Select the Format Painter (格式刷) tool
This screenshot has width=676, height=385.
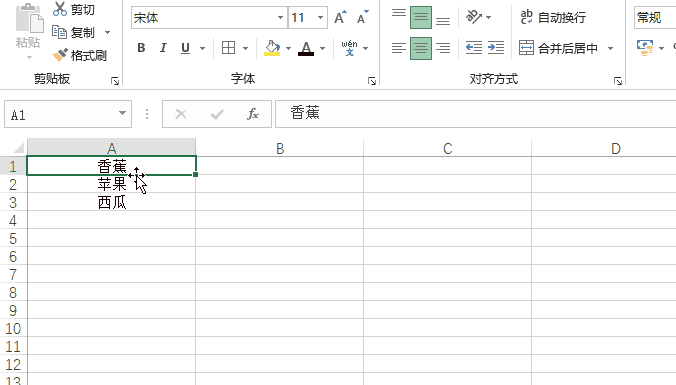[79, 55]
